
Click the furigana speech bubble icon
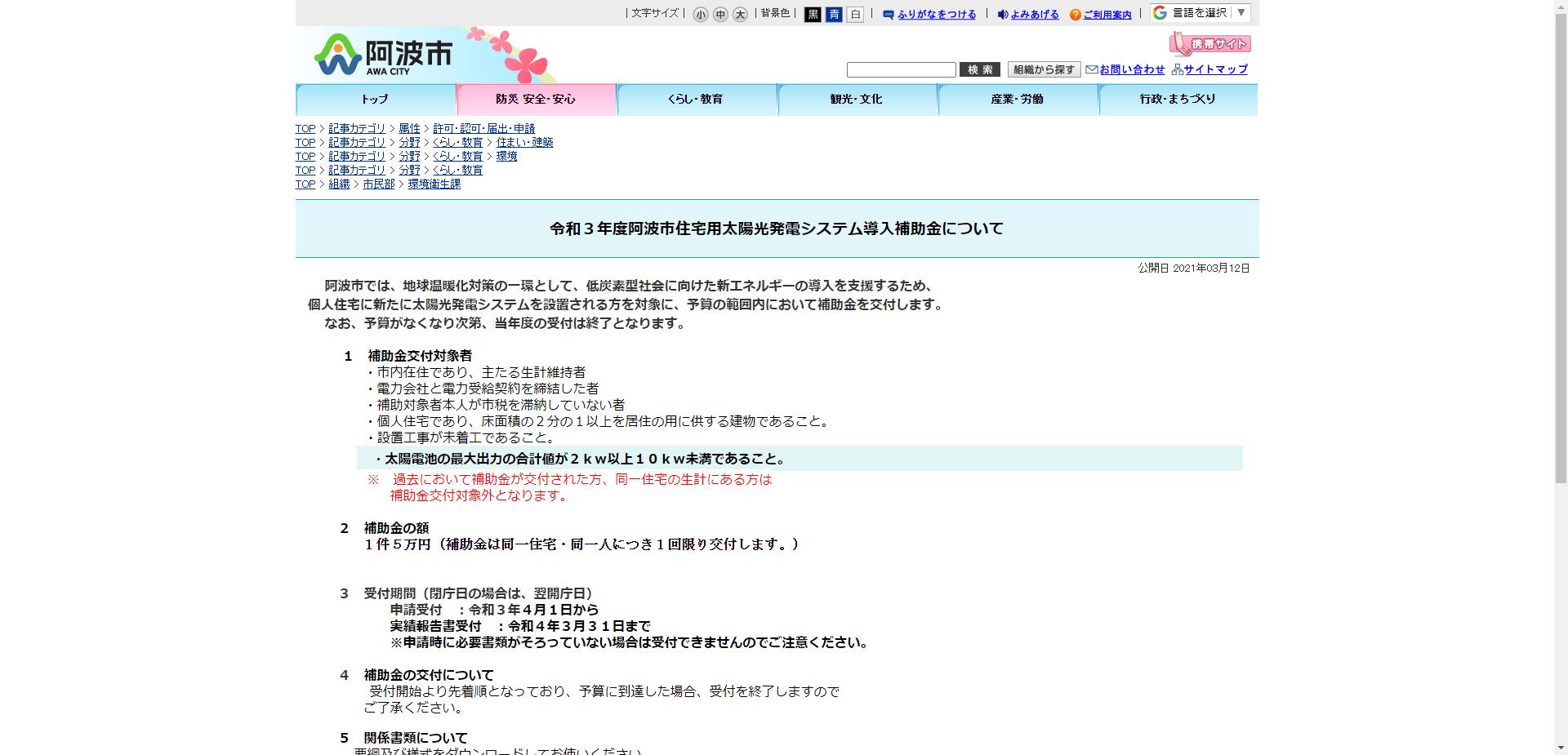pyautogui.click(x=888, y=15)
